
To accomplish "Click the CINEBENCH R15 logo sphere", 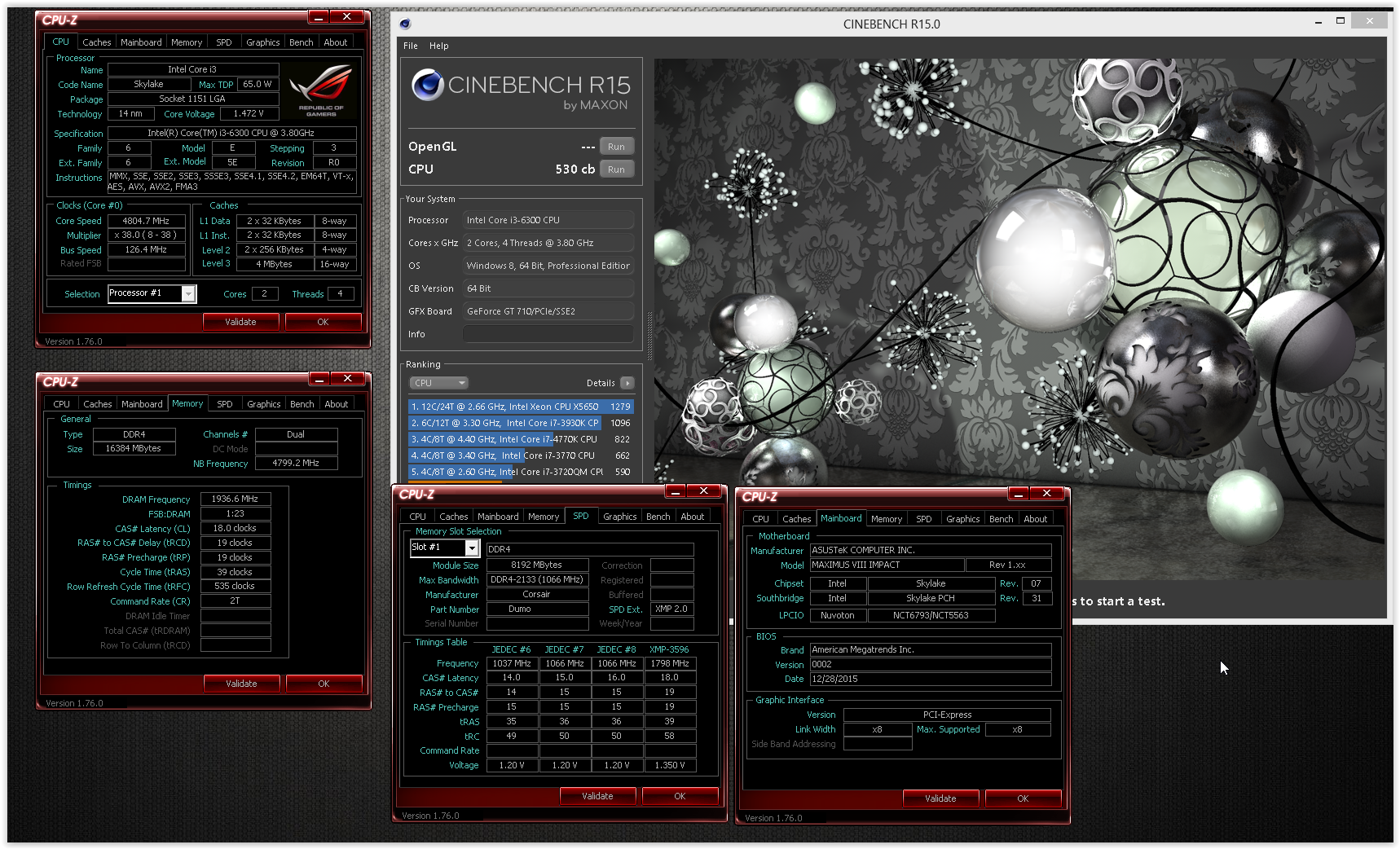I will [x=428, y=85].
